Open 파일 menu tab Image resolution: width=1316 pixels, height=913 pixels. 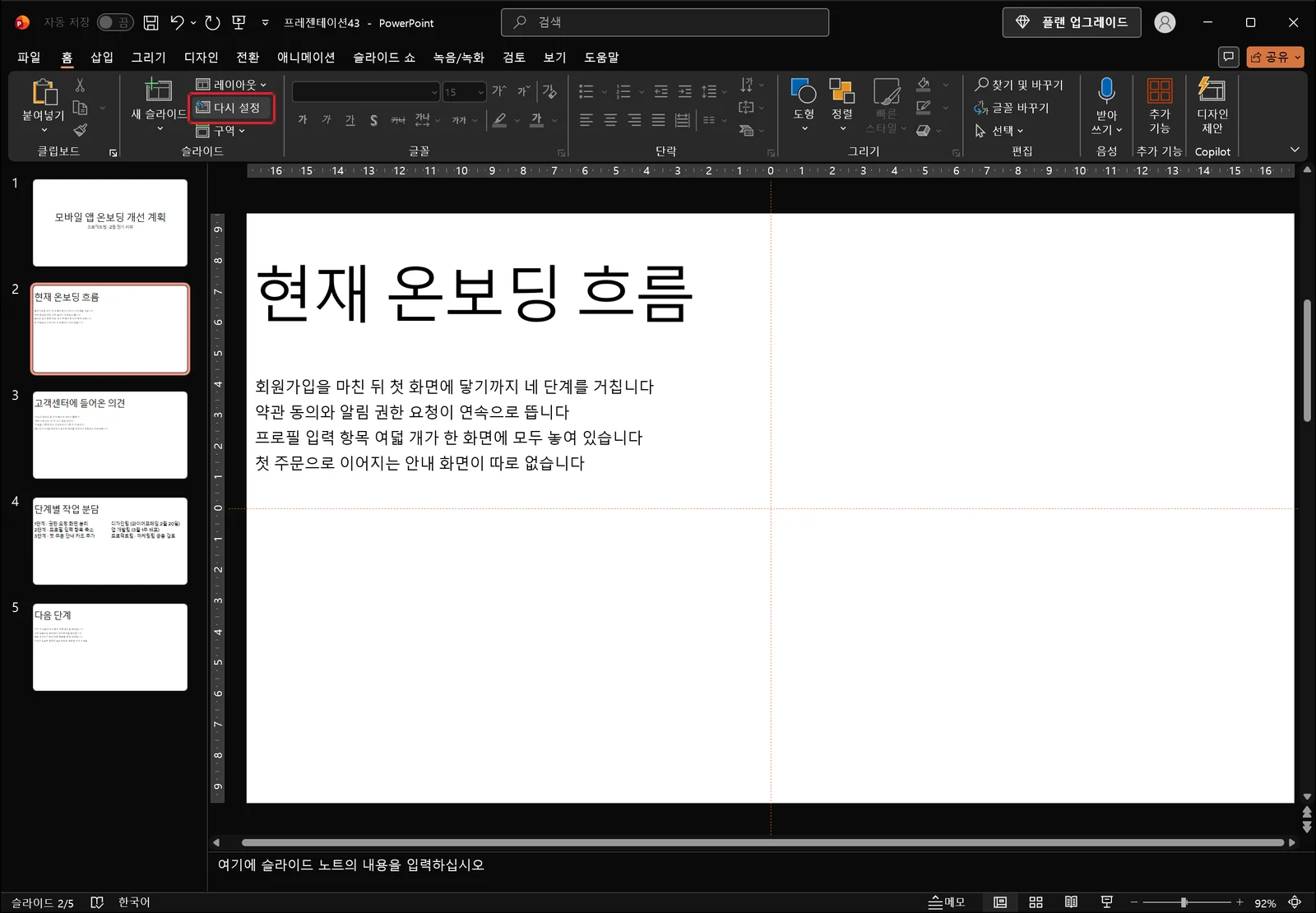tap(29, 57)
